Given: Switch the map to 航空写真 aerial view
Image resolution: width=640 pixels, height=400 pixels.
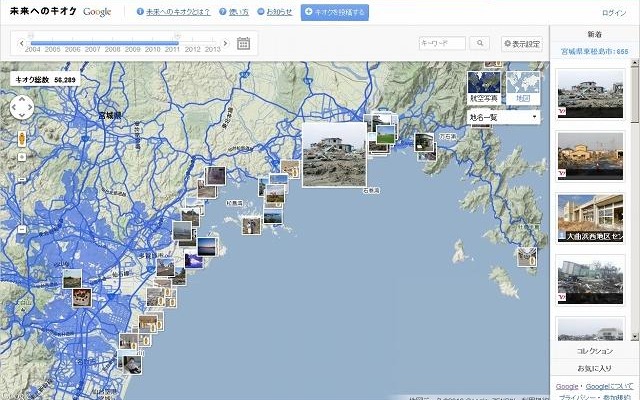Looking at the screenshot, I should 484,87.
